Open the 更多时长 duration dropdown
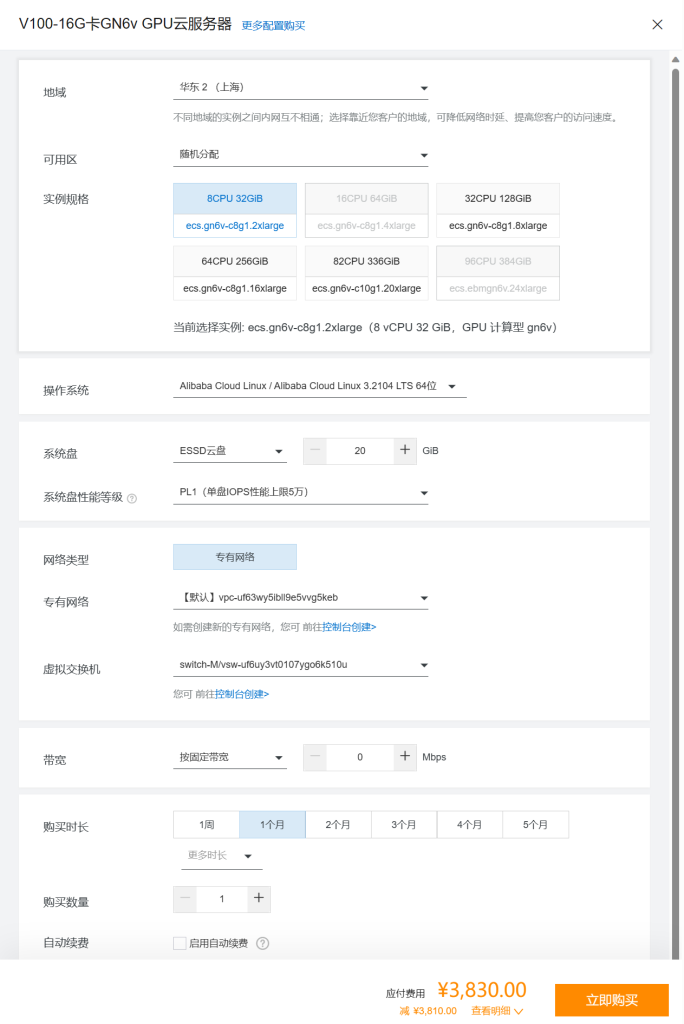Viewport: 684px width, 1024px height. pyautogui.click(x=221, y=856)
